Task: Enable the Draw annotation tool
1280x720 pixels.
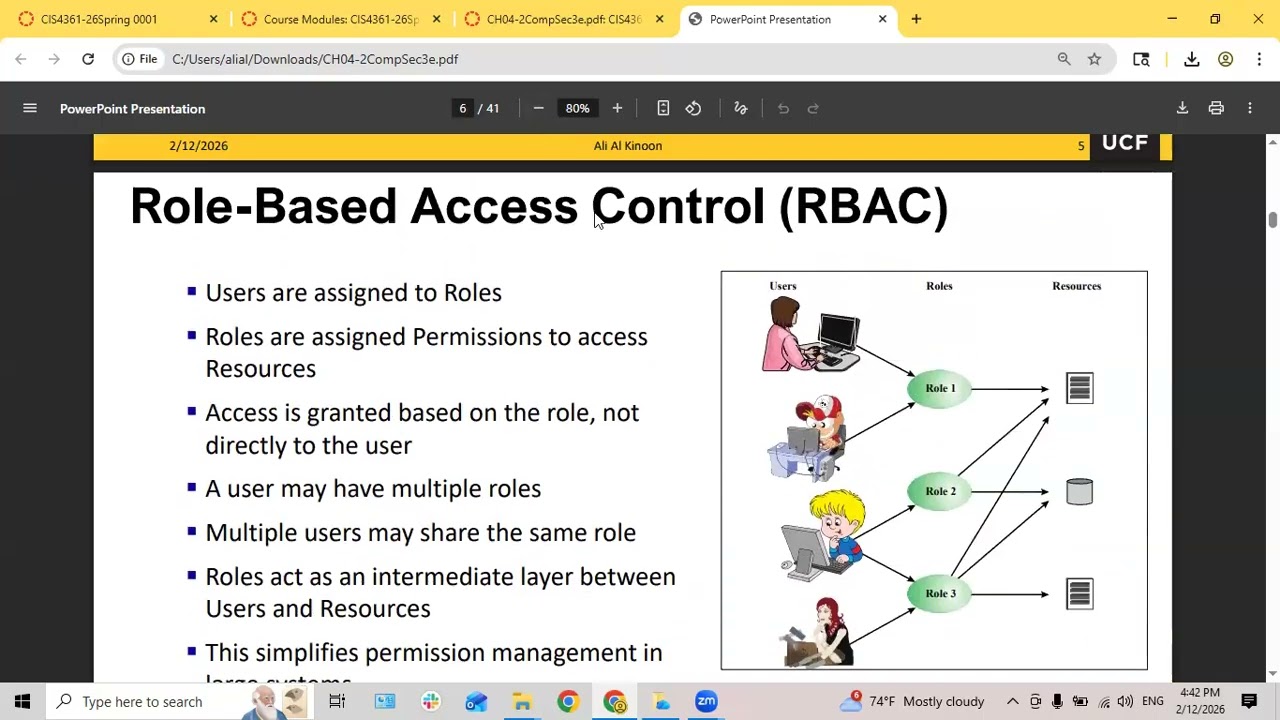Action: (741, 108)
